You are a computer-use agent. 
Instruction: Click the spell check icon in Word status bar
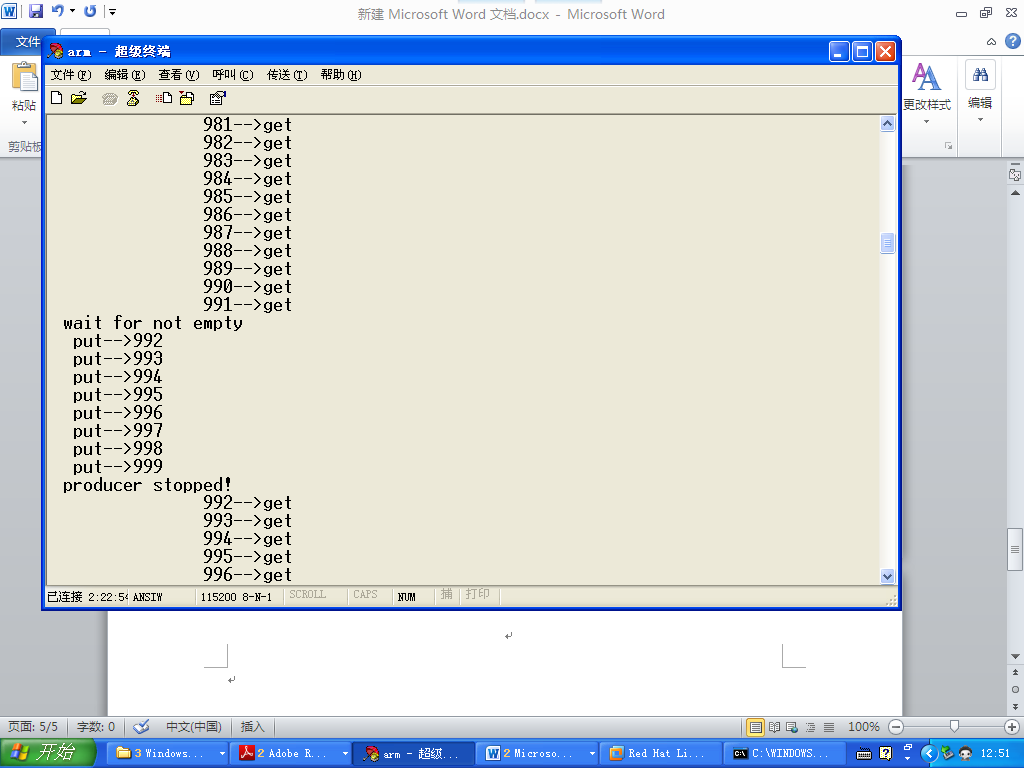click(x=141, y=726)
